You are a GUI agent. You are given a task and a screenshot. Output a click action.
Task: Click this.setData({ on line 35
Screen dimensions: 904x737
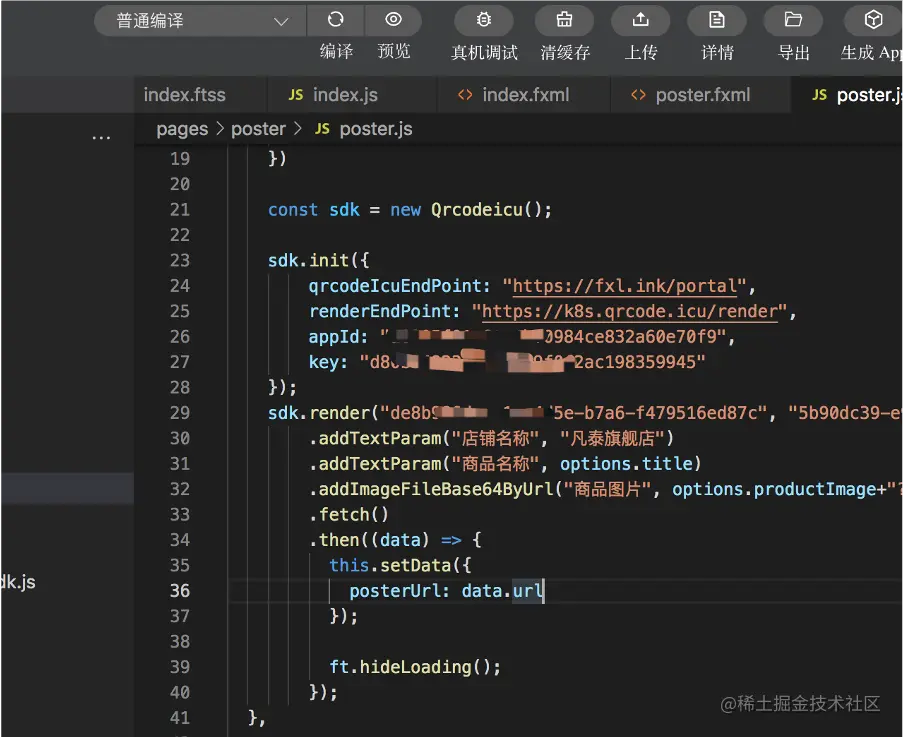point(400,565)
